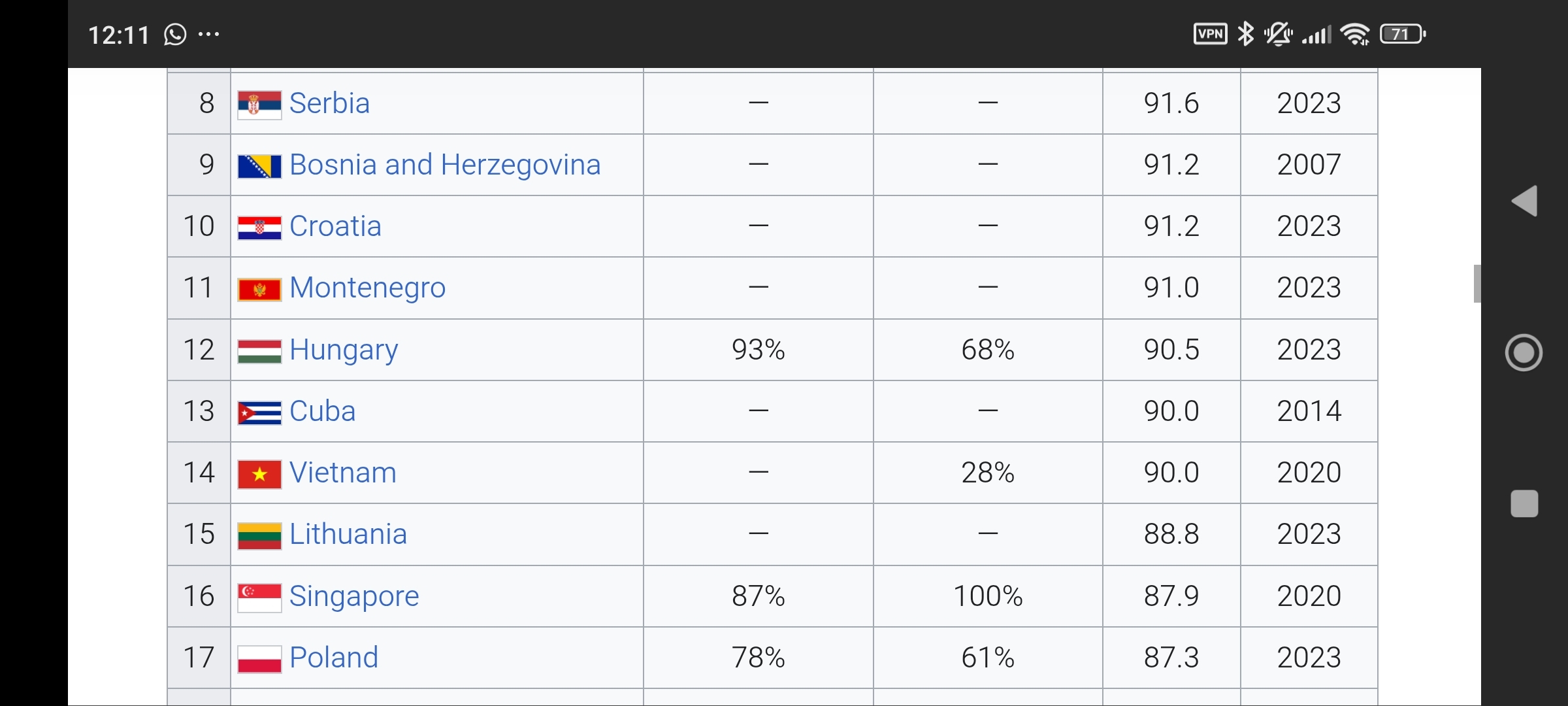Viewport: 1568px width, 706px height.
Task: Go to the Hungary page
Action: point(344,350)
